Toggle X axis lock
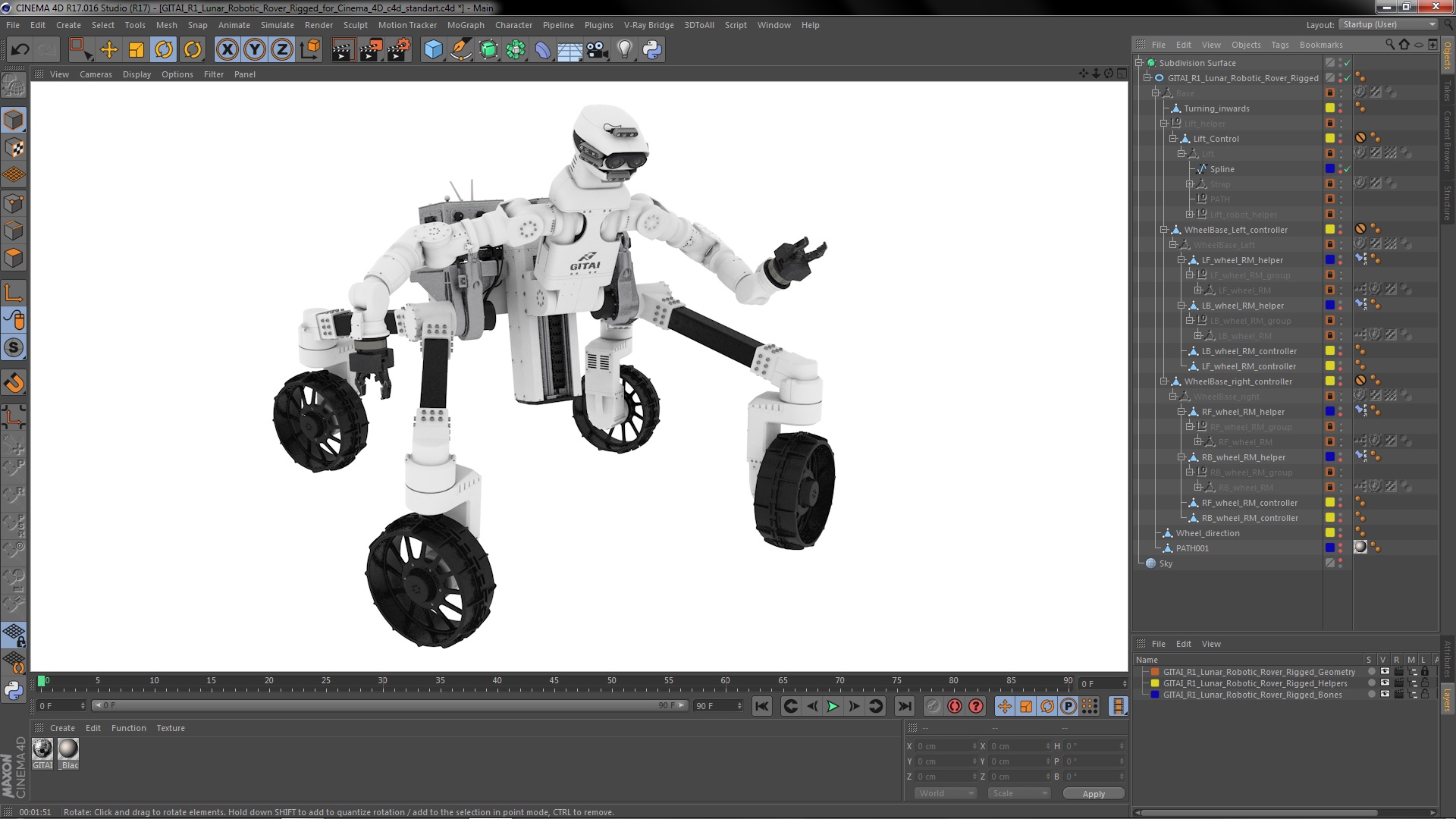1456x819 pixels. pos(227,50)
